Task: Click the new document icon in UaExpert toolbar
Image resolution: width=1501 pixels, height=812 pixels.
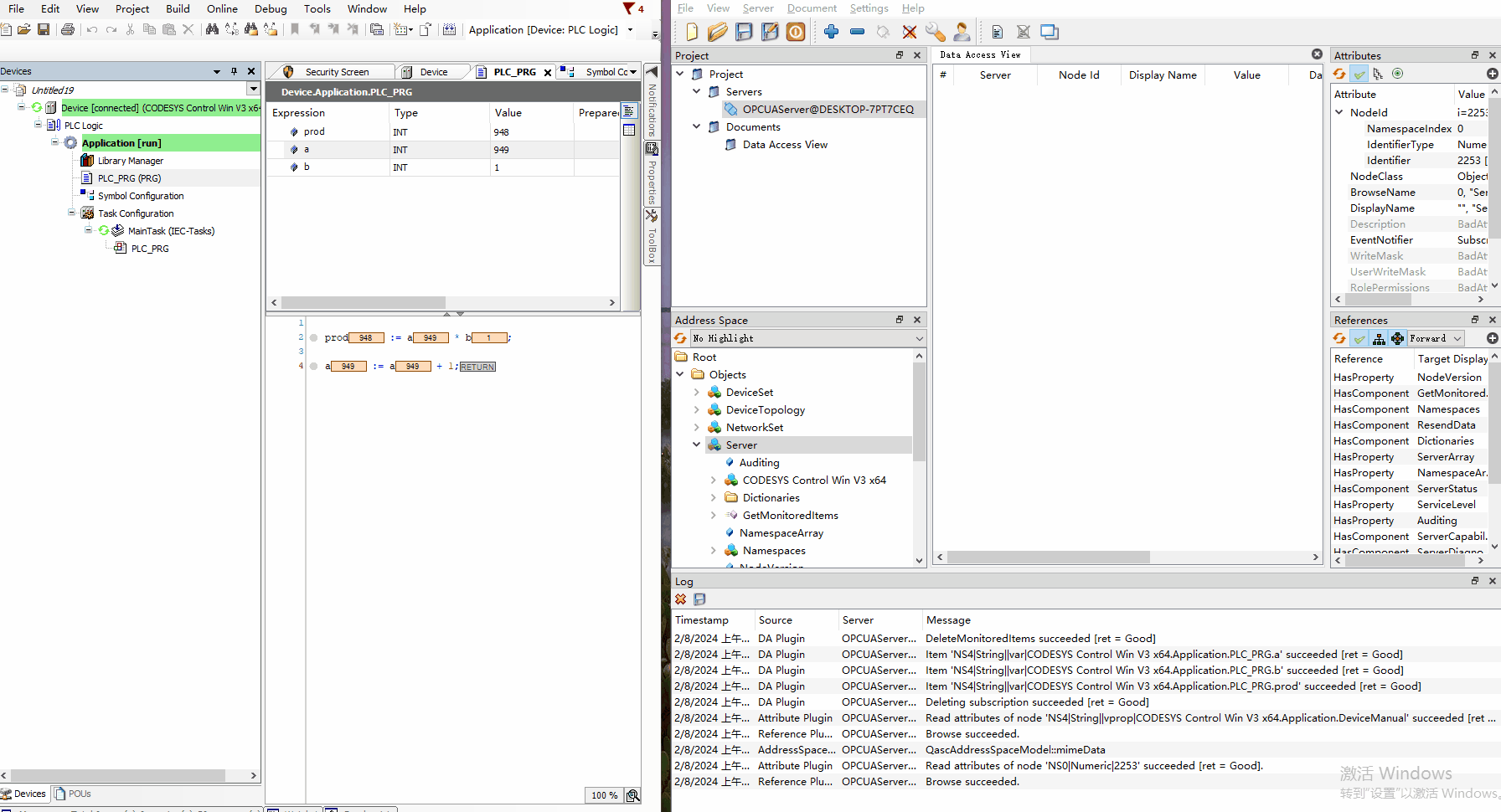Action: point(692,32)
